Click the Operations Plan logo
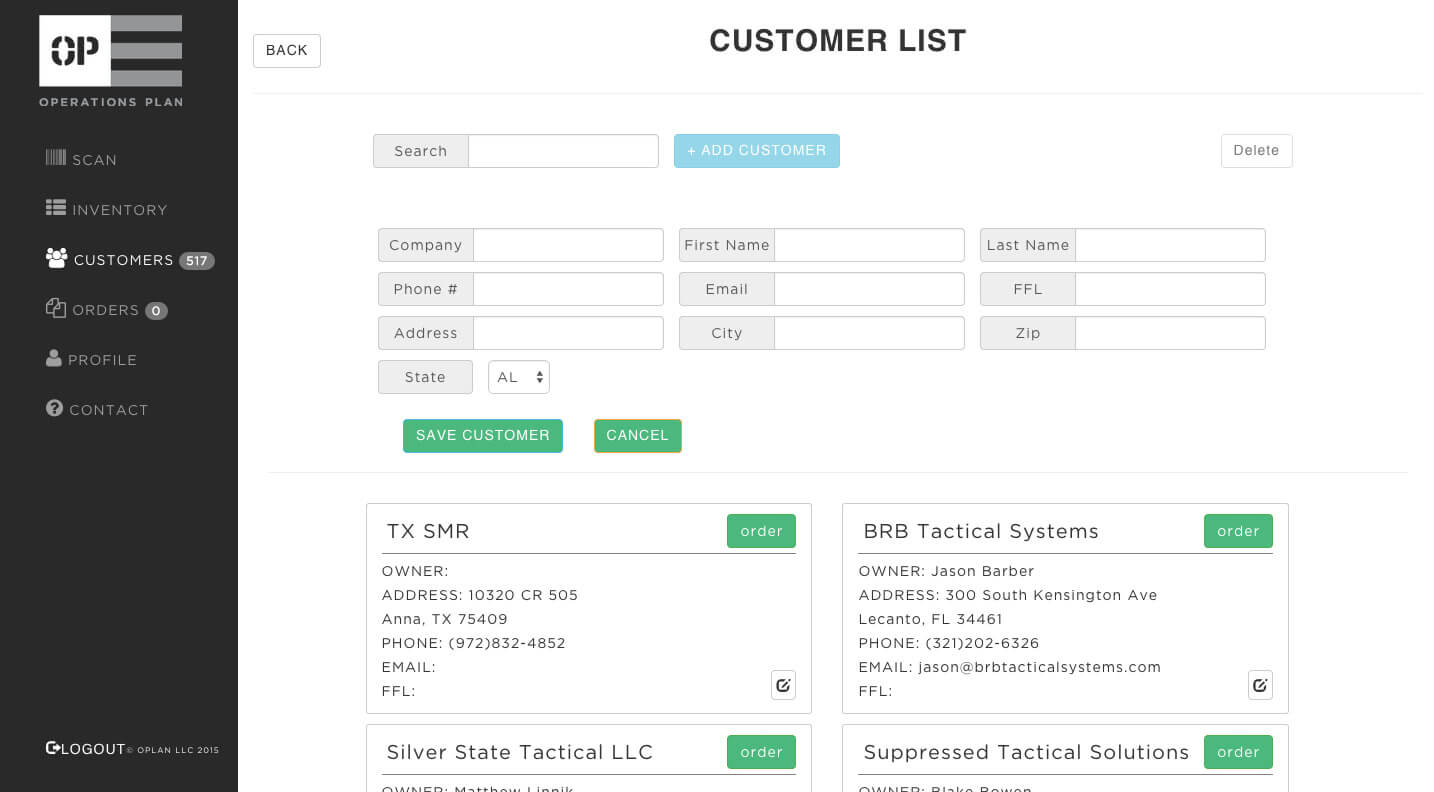Image resolution: width=1434 pixels, height=792 pixels. click(111, 61)
